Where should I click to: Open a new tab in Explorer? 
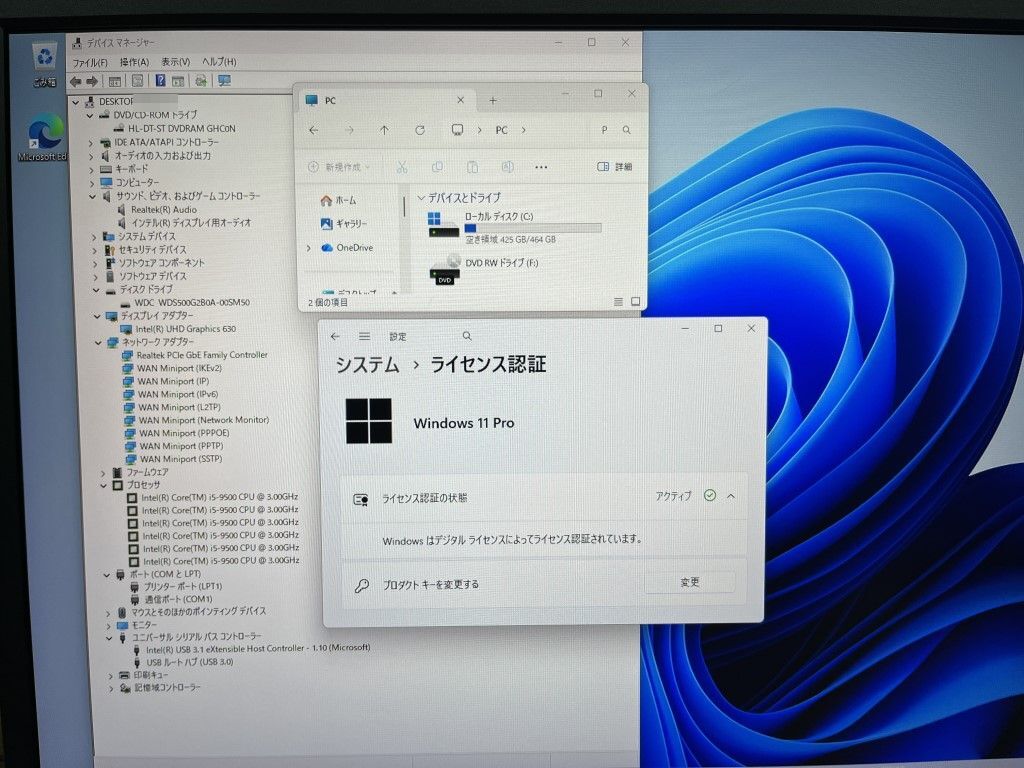[493, 101]
